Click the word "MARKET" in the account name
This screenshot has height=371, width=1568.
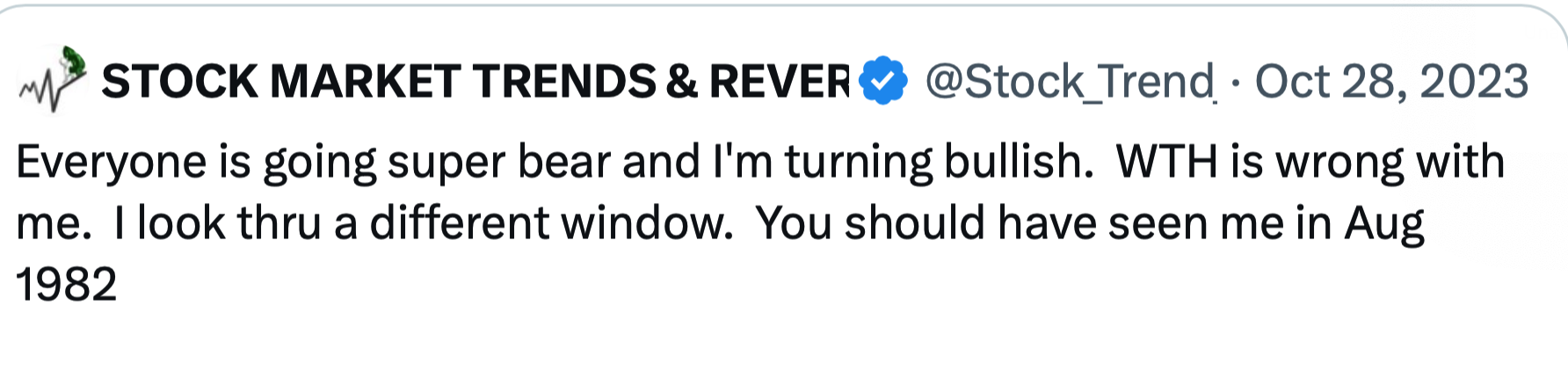(x=366, y=82)
